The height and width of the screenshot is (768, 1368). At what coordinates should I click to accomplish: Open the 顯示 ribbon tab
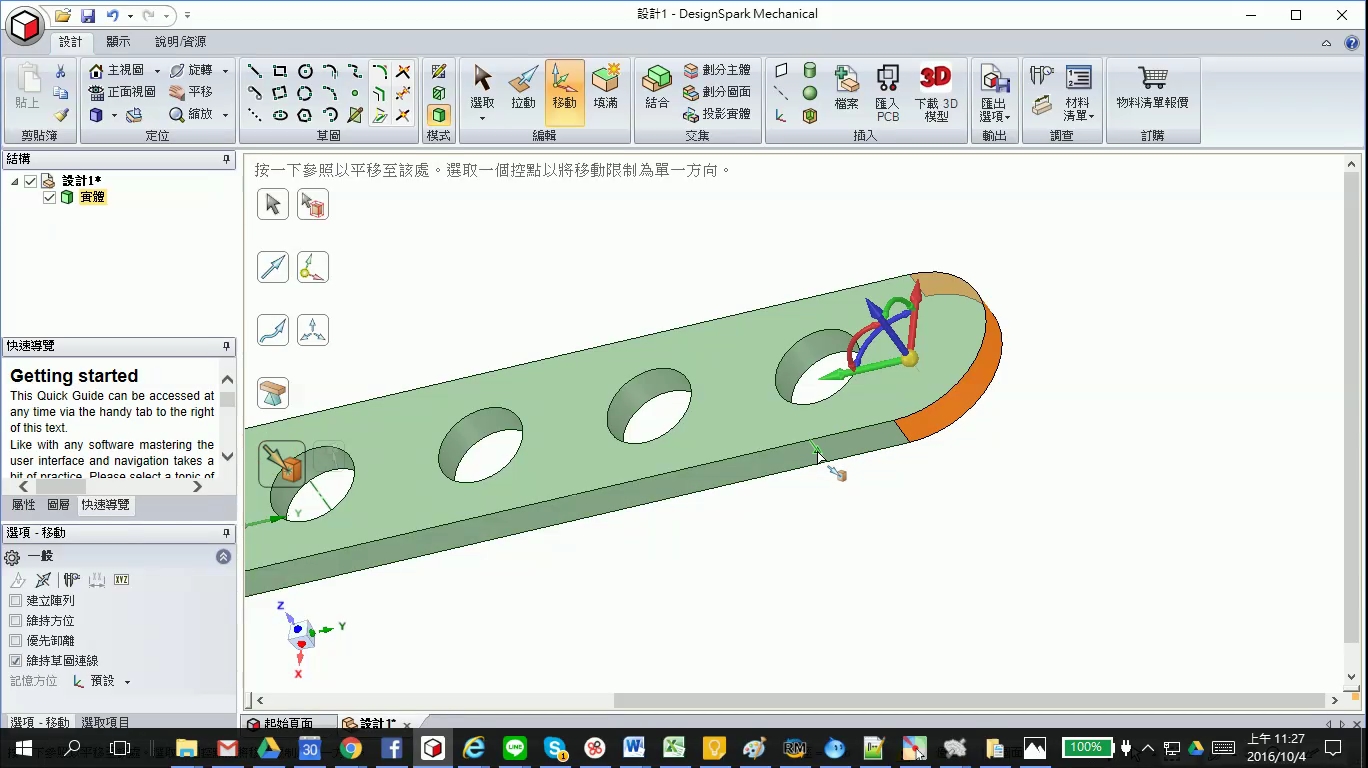(118, 42)
